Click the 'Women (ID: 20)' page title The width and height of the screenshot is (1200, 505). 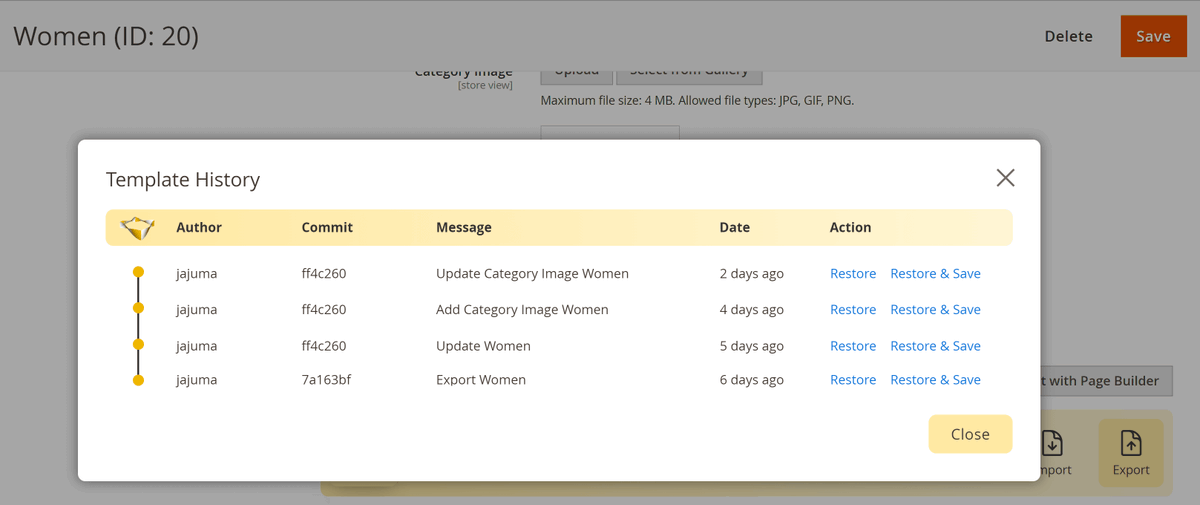tap(106, 36)
